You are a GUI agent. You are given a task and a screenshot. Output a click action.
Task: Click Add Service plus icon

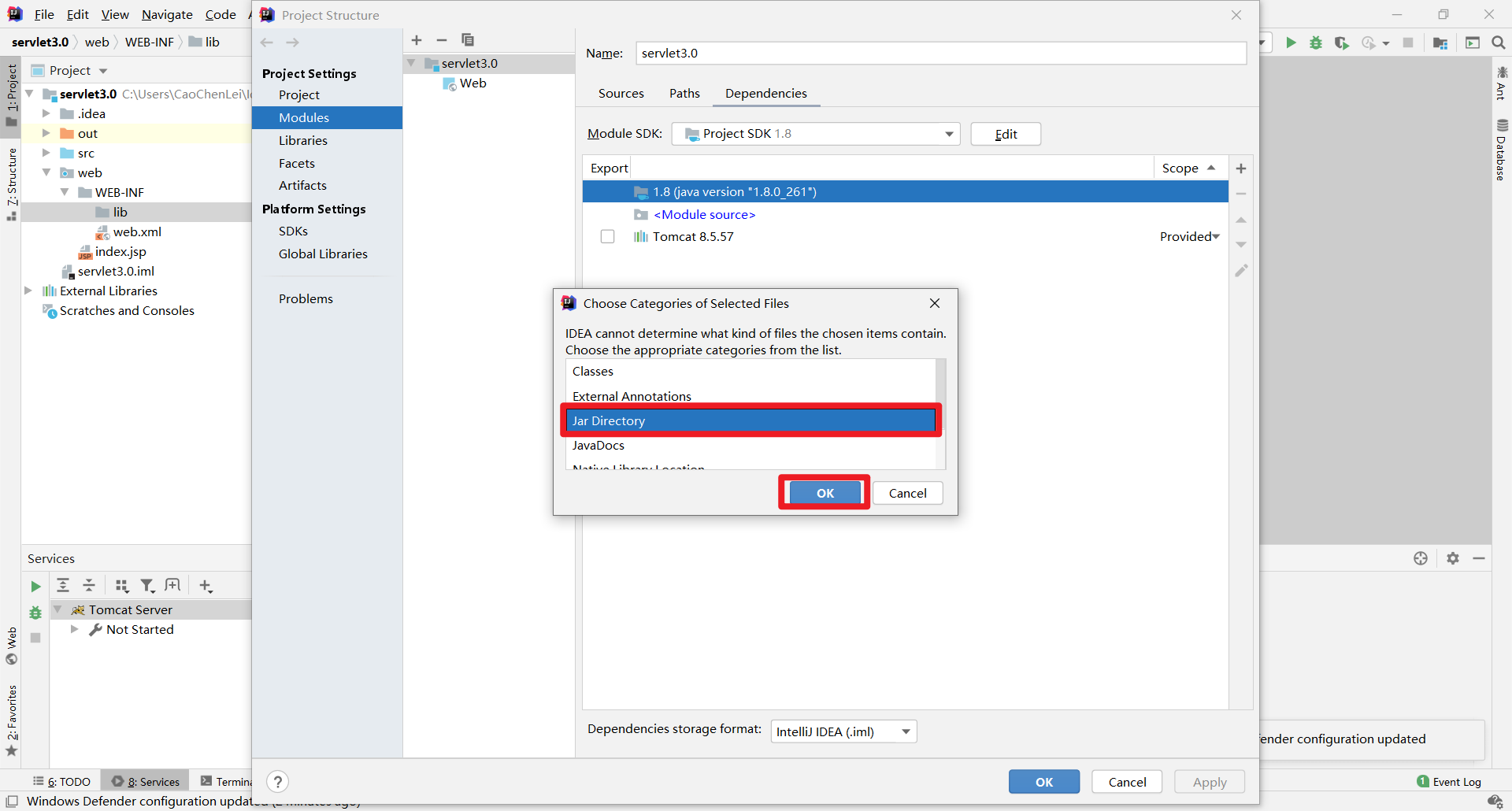coord(206,585)
